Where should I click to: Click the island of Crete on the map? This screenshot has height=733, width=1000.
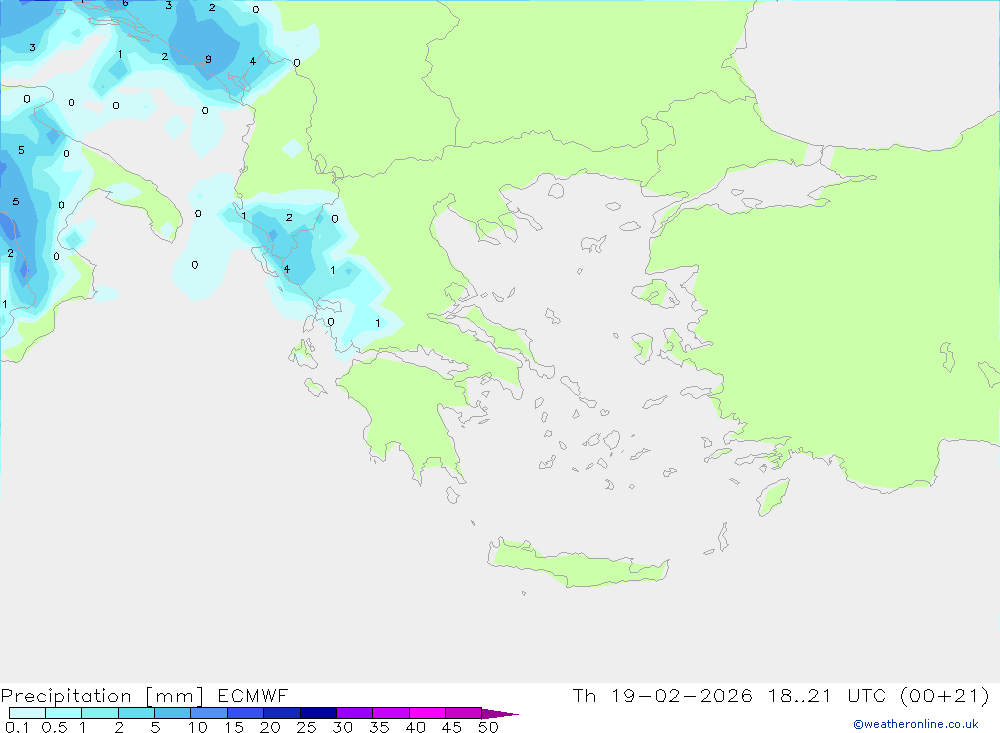point(577,564)
